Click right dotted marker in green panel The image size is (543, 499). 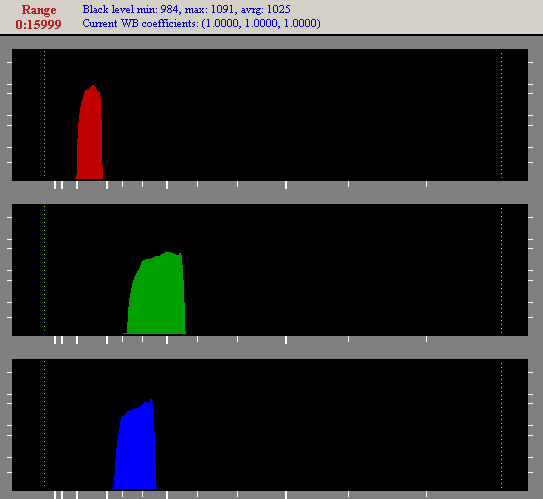501,270
